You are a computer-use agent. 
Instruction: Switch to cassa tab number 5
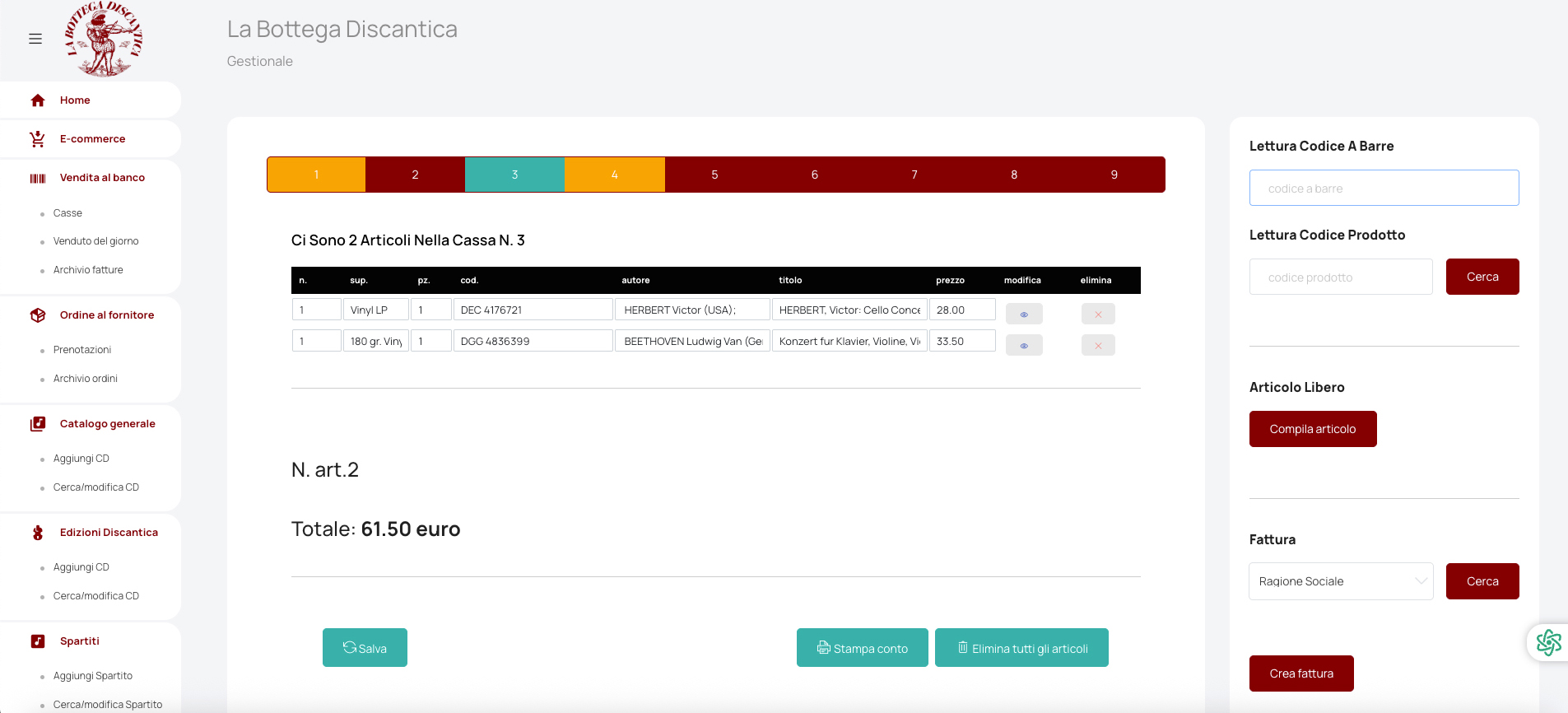[x=714, y=175]
